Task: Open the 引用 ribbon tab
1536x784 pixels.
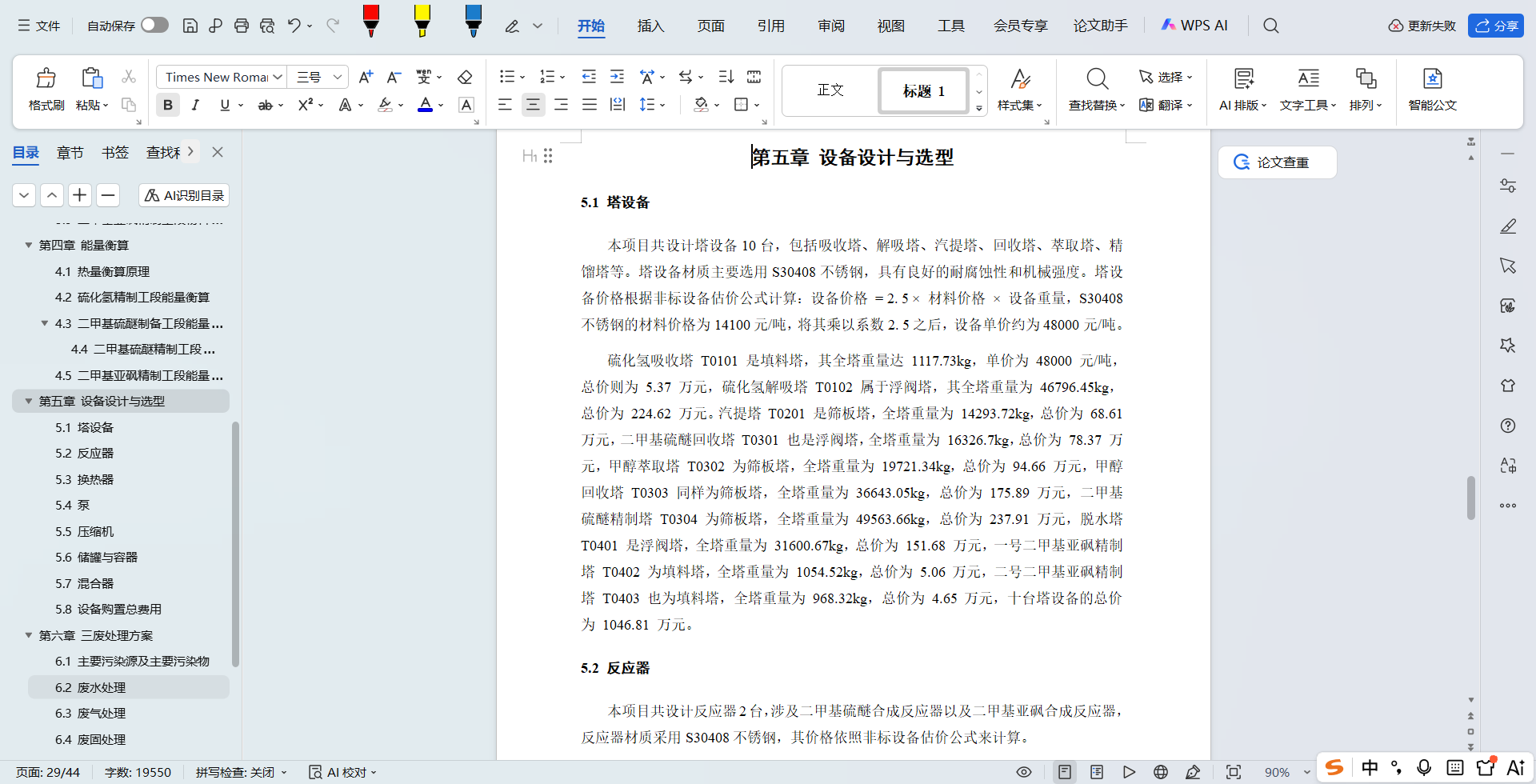Action: (x=770, y=26)
